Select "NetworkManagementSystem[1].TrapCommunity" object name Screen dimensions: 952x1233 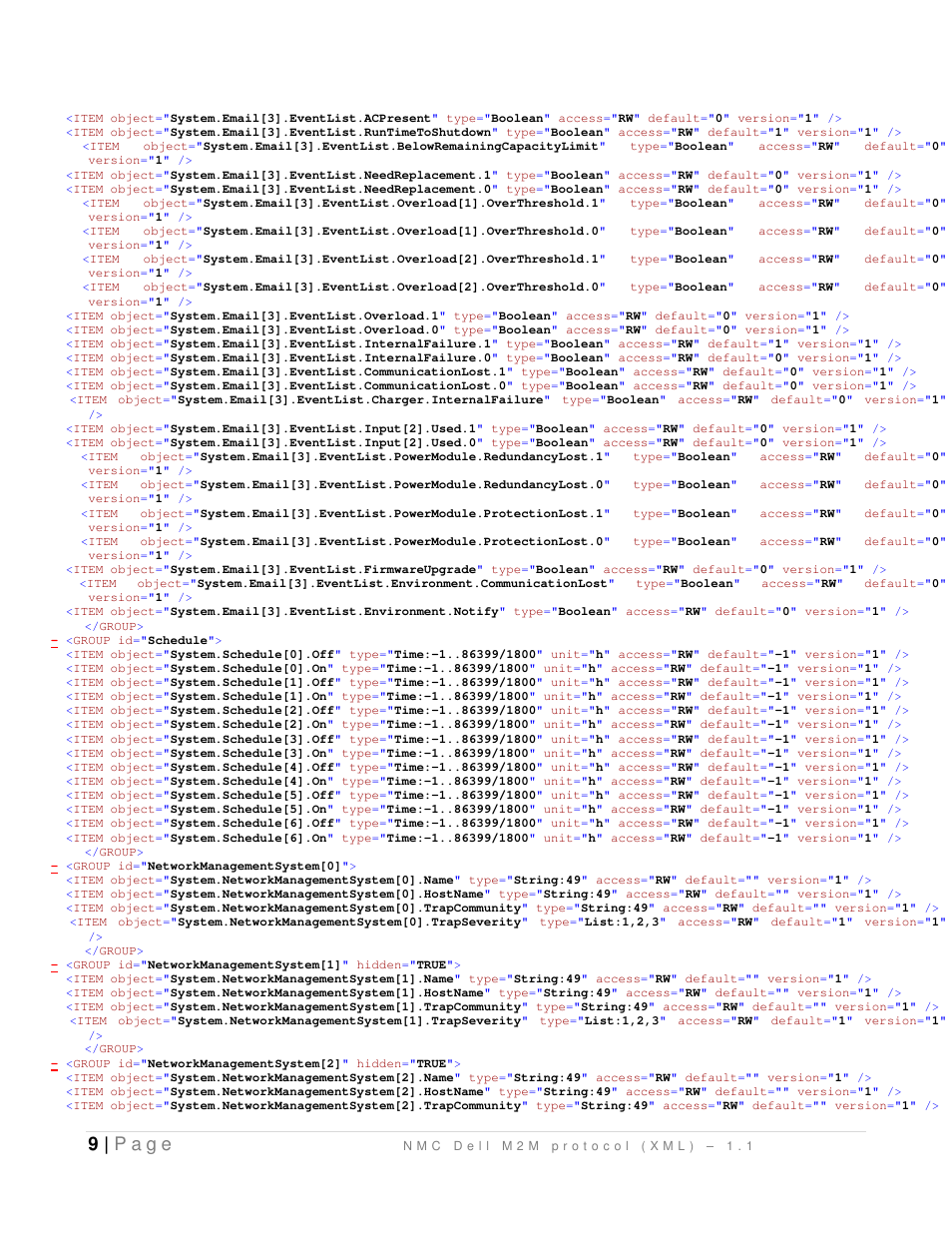tap(345, 1006)
